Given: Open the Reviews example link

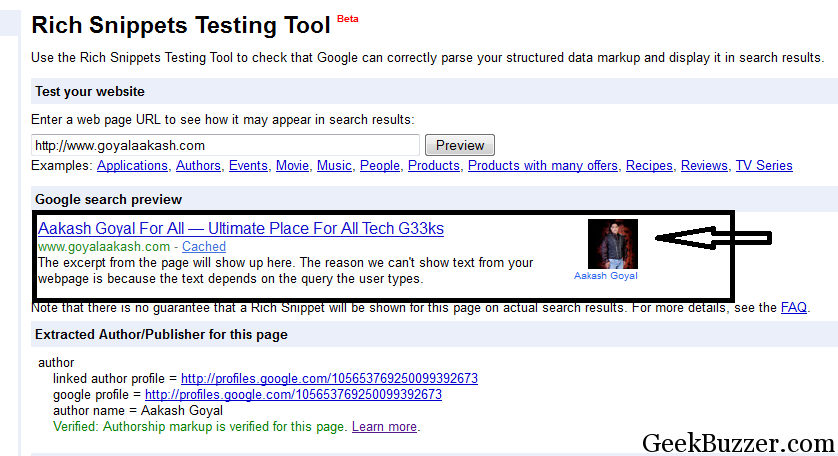Looking at the screenshot, I should click(704, 166).
